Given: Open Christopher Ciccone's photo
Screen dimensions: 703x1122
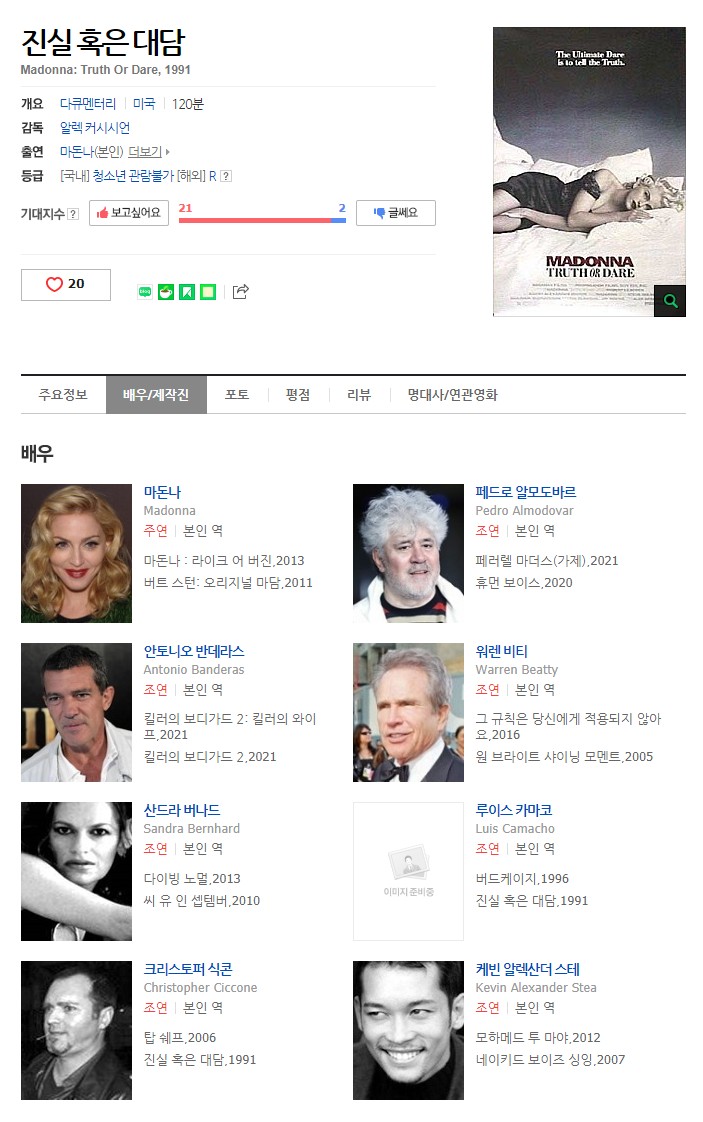Looking at the screenshot, I should click(x=77, y=1030).
